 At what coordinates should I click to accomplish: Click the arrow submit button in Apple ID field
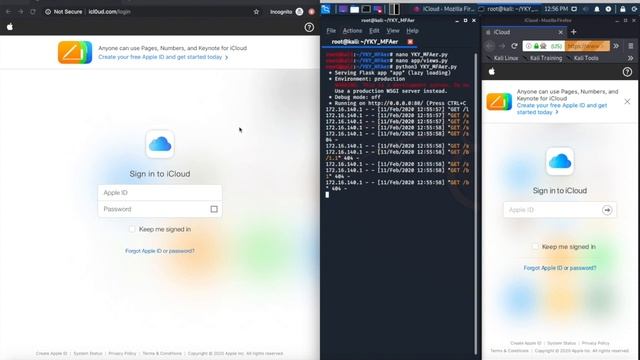point(607,210)
